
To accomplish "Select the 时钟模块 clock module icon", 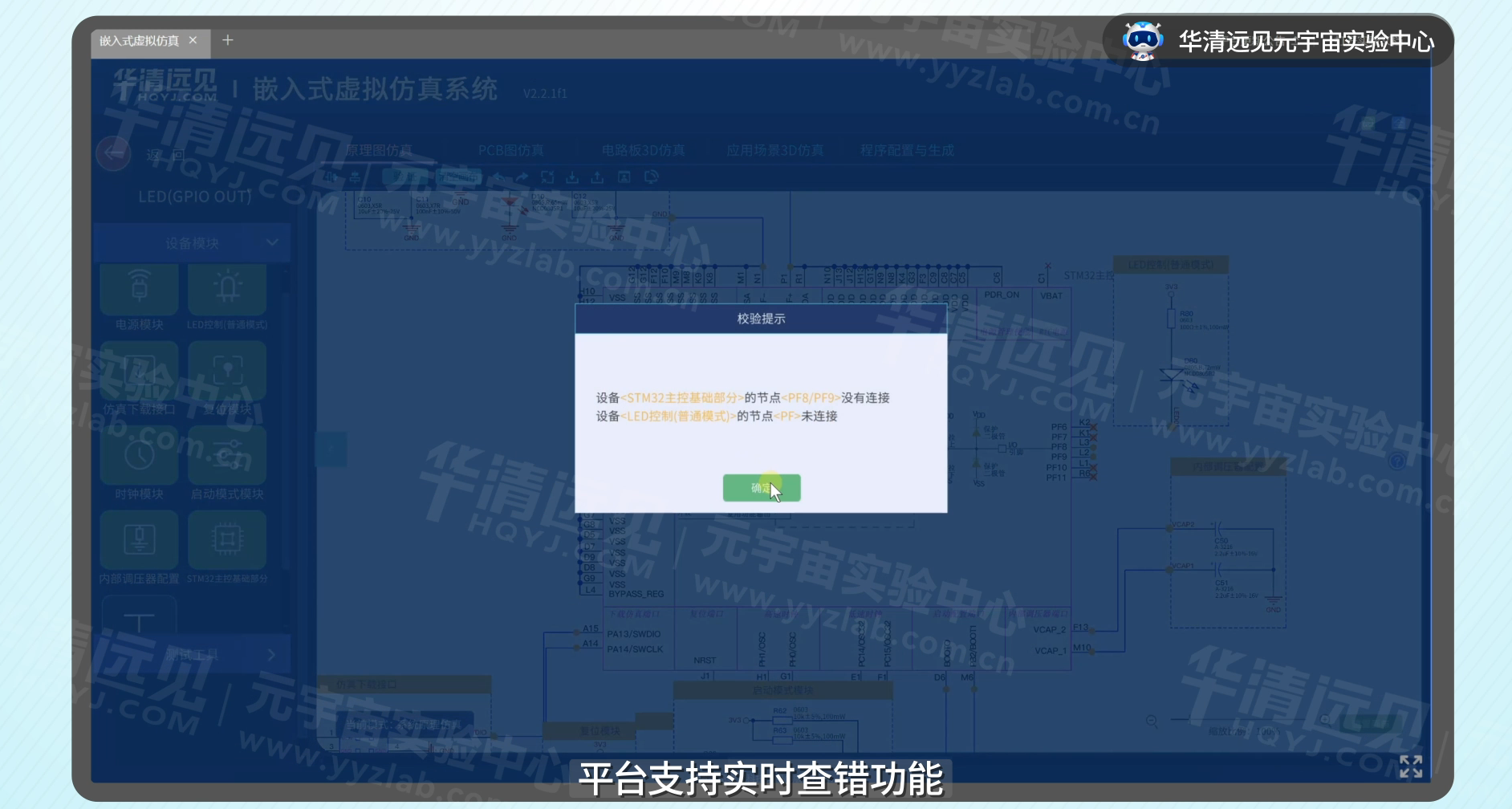I will coord(140,455).
